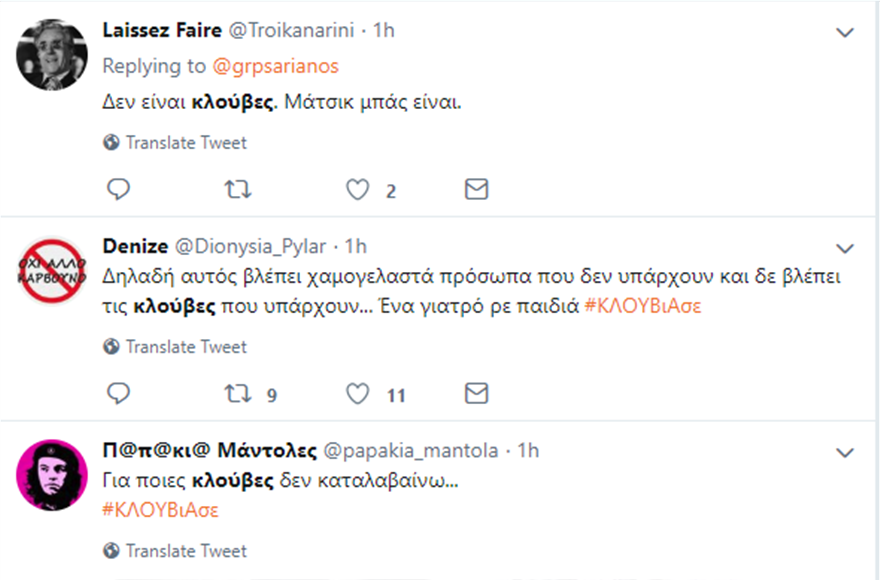Send Laissez Faire's tweet via direct message
Image resolution: width=880 pixels, height=580 pixels.
[x=478, y=189]
